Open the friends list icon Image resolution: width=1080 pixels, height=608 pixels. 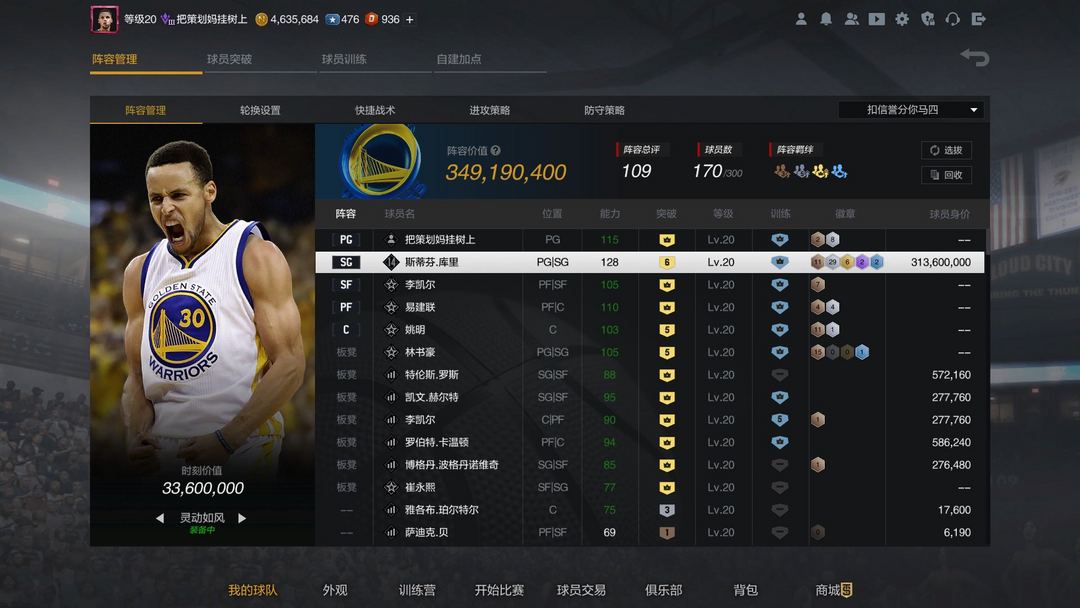(x=851, y=19)
